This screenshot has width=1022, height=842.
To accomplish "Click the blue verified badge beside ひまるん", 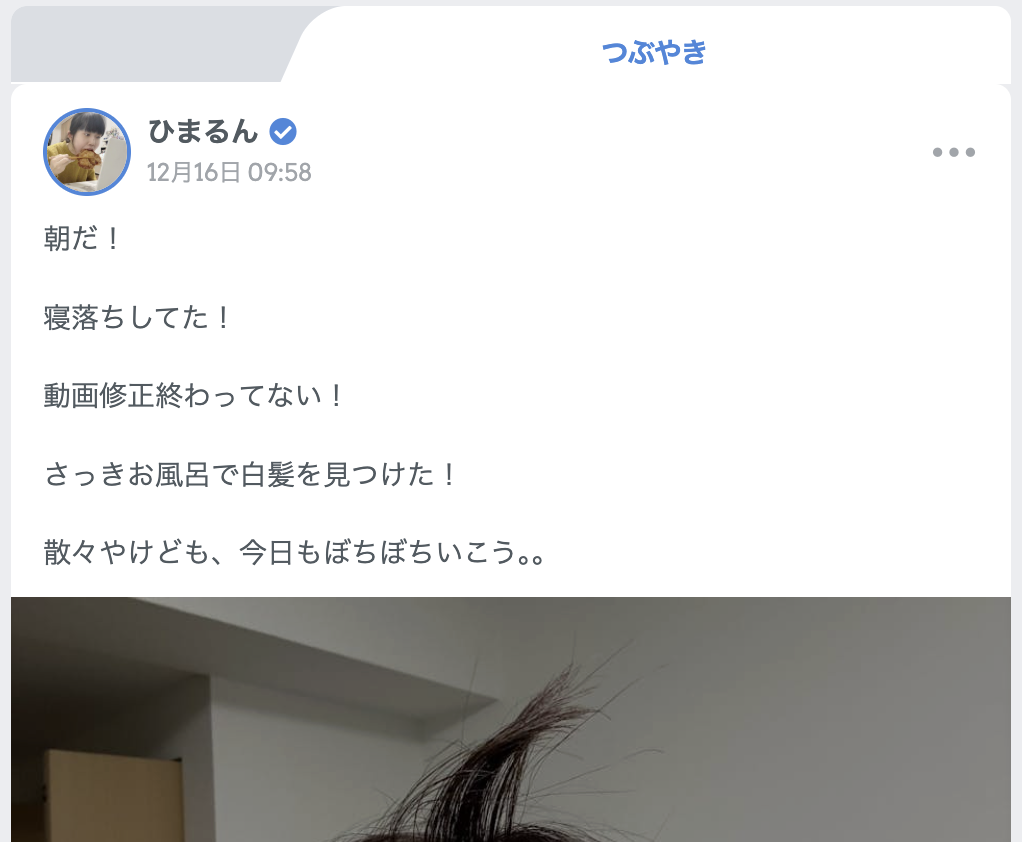I will click(283, 132).
